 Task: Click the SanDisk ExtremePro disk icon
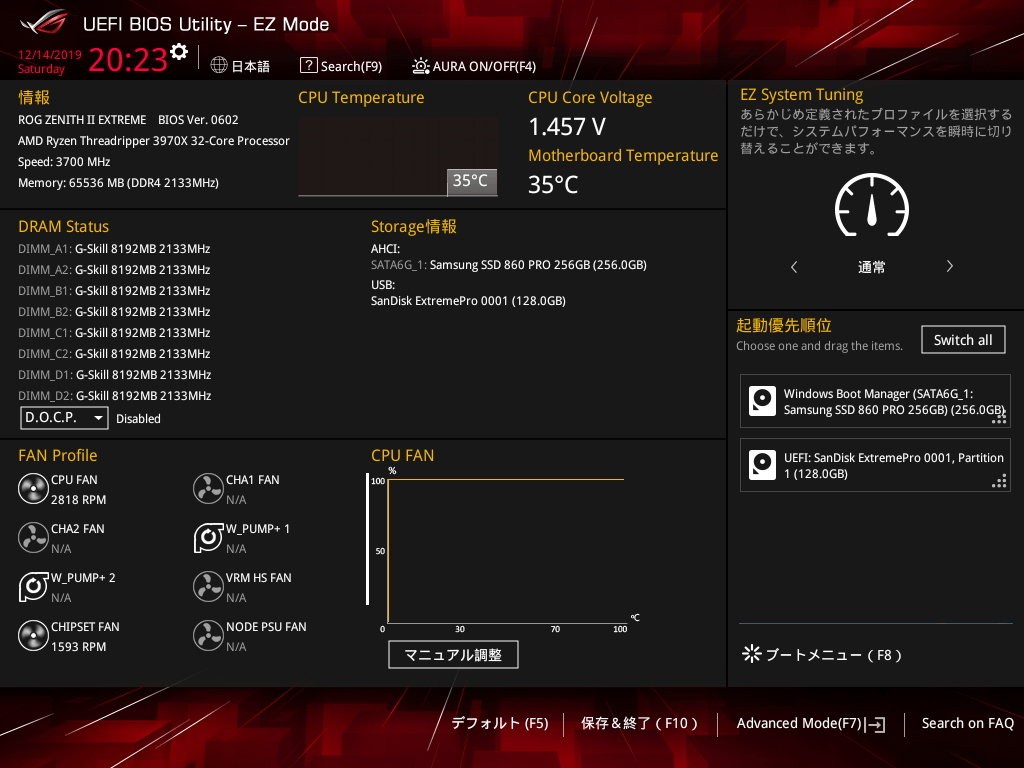click(x=762, y=465)
